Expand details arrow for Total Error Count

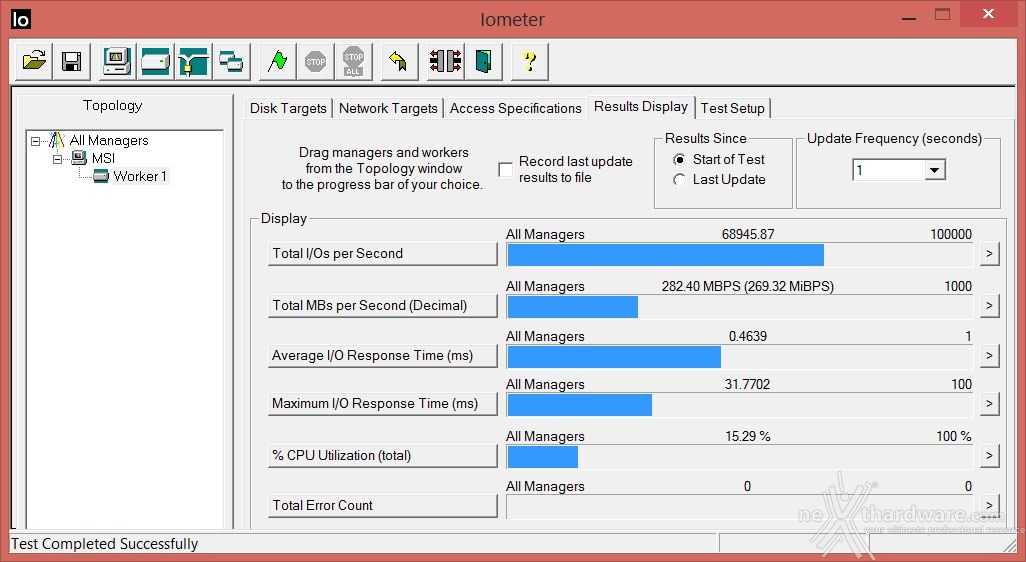click(989, 505)
